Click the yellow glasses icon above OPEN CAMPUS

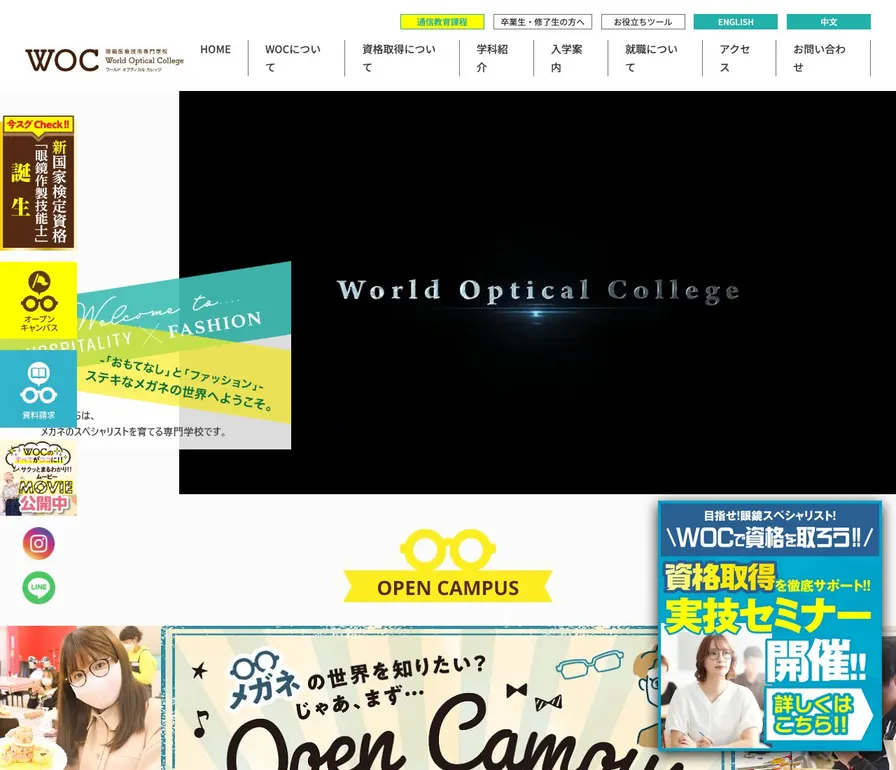[x=447, y=550]
